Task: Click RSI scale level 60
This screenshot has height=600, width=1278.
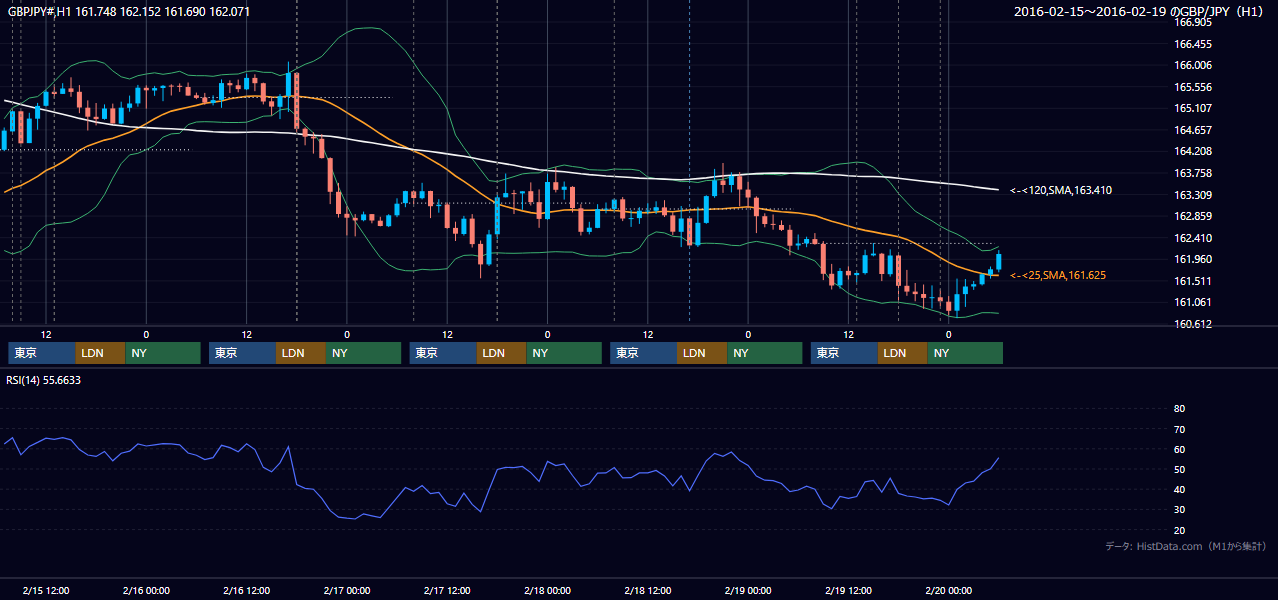Action: point(1179,449)
